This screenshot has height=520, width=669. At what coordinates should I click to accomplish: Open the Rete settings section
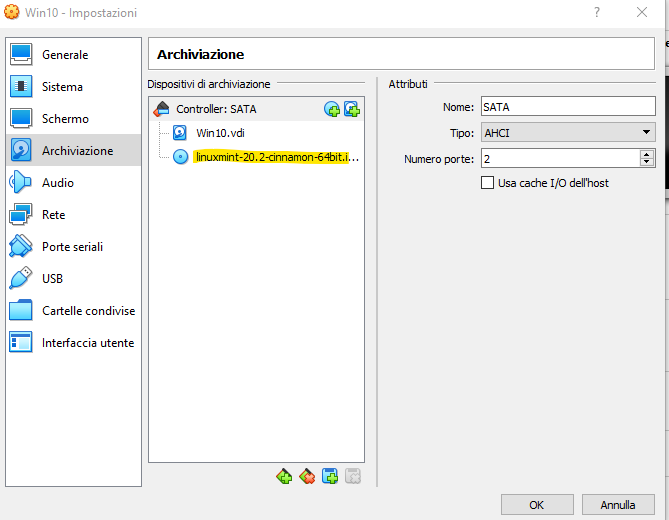point(73,215)
